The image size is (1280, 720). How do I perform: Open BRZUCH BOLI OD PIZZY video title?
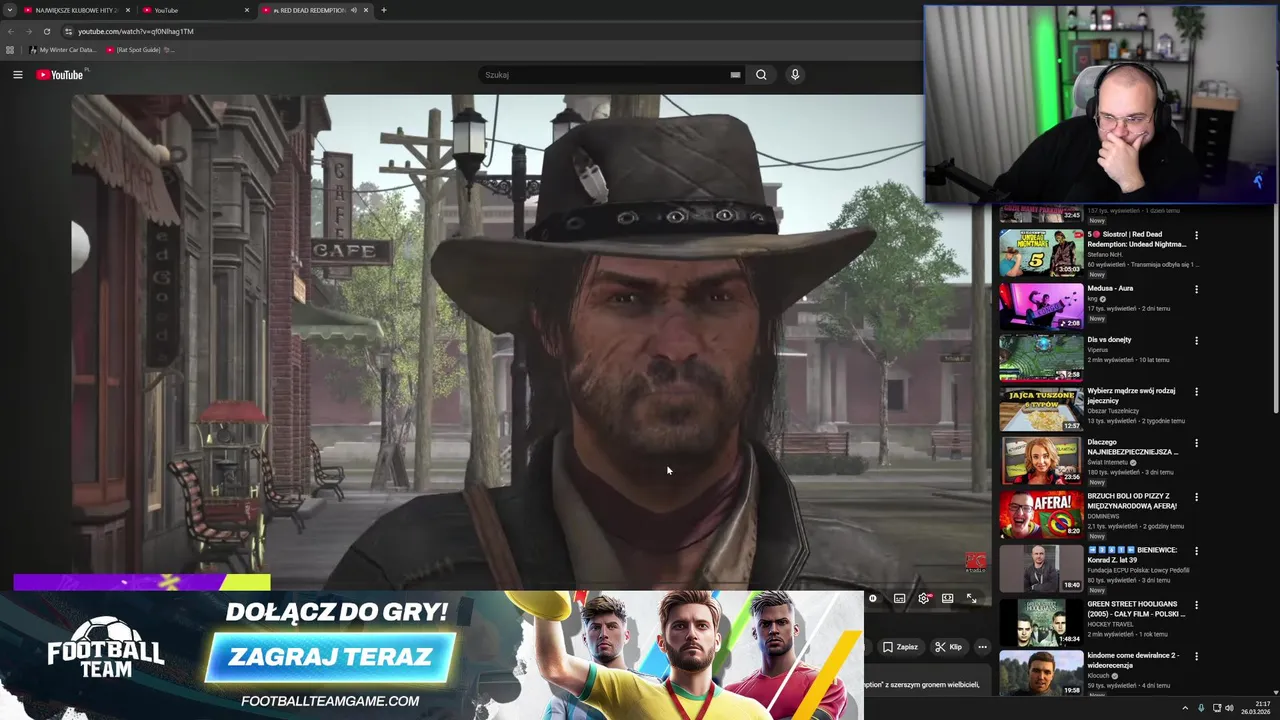click(x=1134, y=501)
